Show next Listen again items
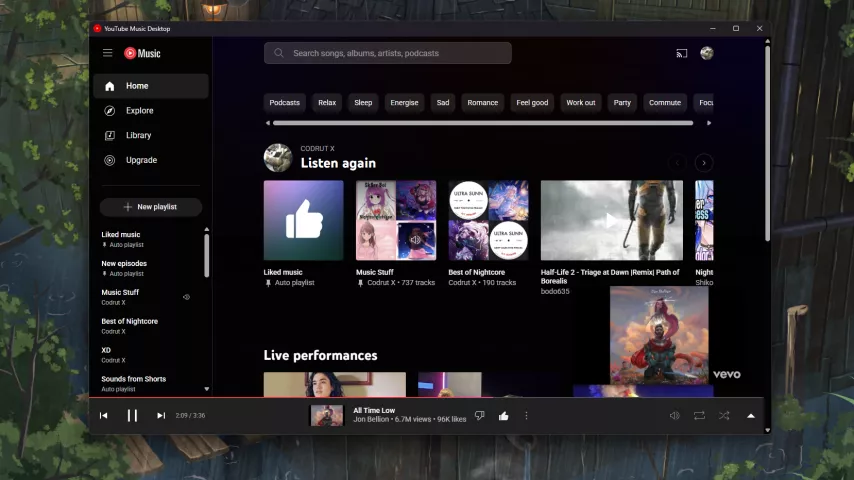Screen dimensions: 854x480 [704, 163]
